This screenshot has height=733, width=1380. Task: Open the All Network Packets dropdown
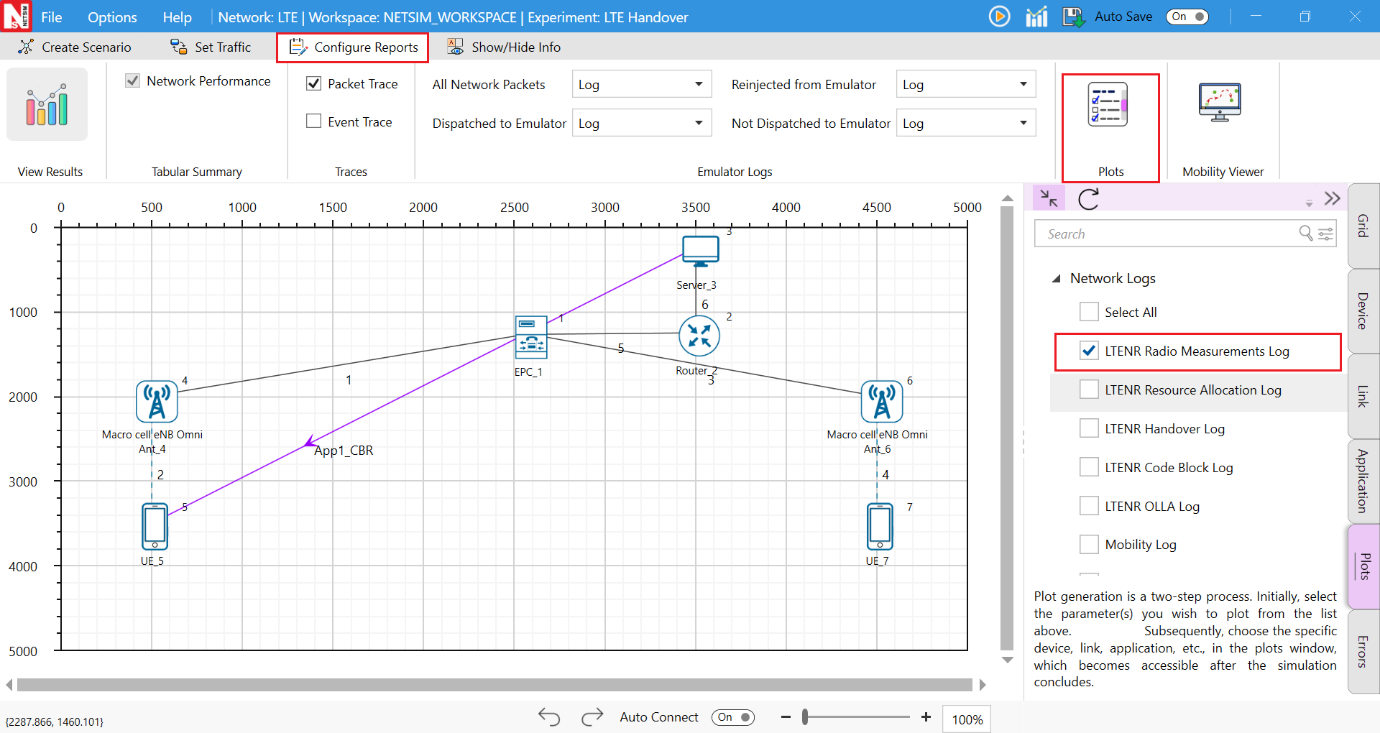click(641, 85)
